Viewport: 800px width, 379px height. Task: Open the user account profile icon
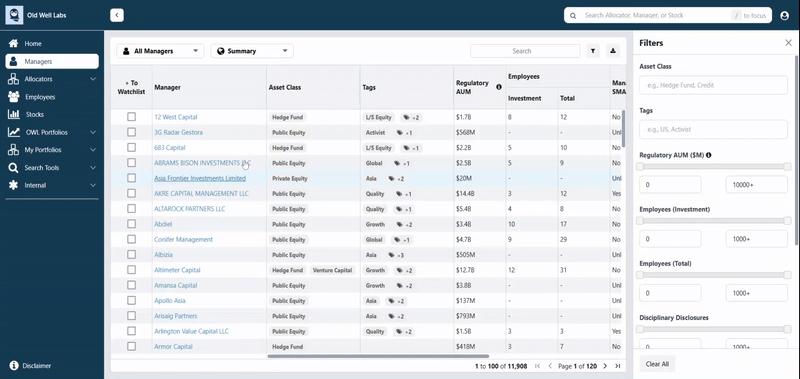click(785, 16)
